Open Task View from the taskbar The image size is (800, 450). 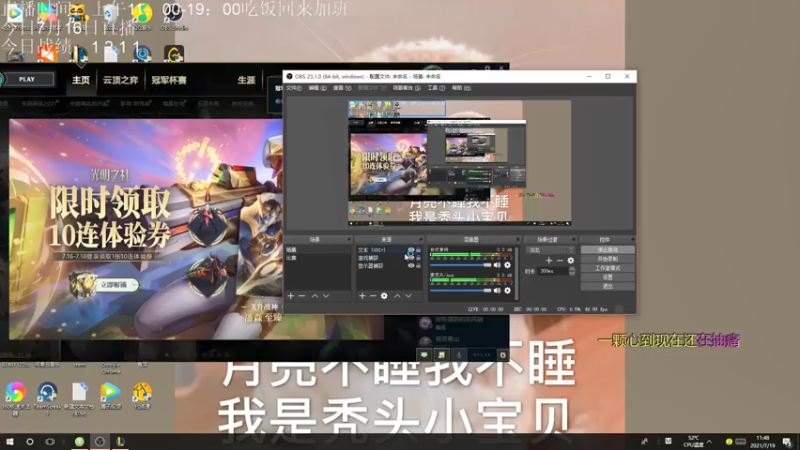(49, 442)
